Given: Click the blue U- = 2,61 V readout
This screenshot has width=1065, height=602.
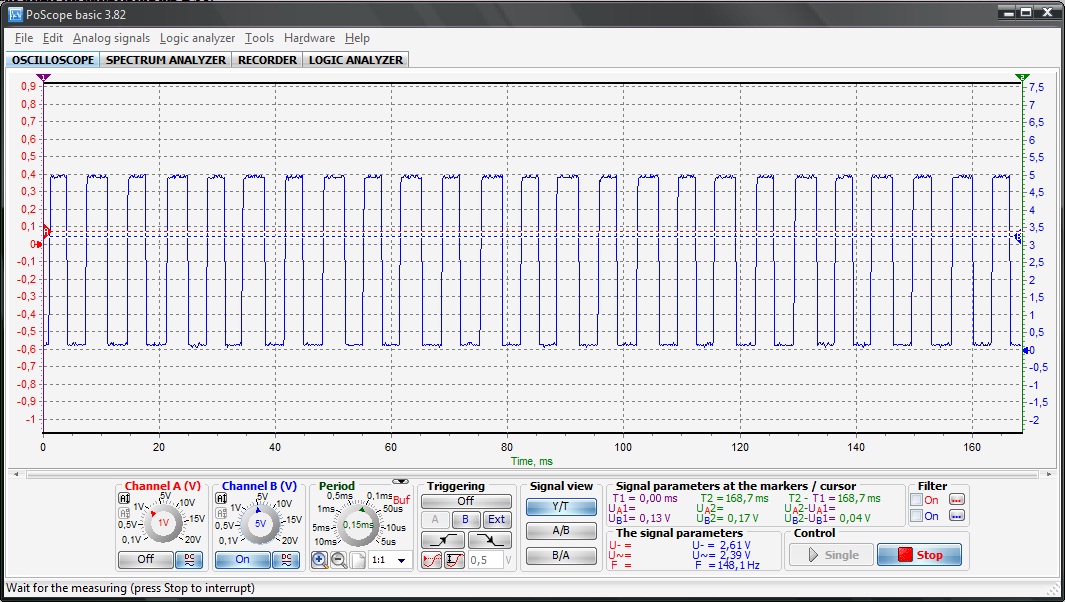Looking at the screenshot, I should coord(721,545).
